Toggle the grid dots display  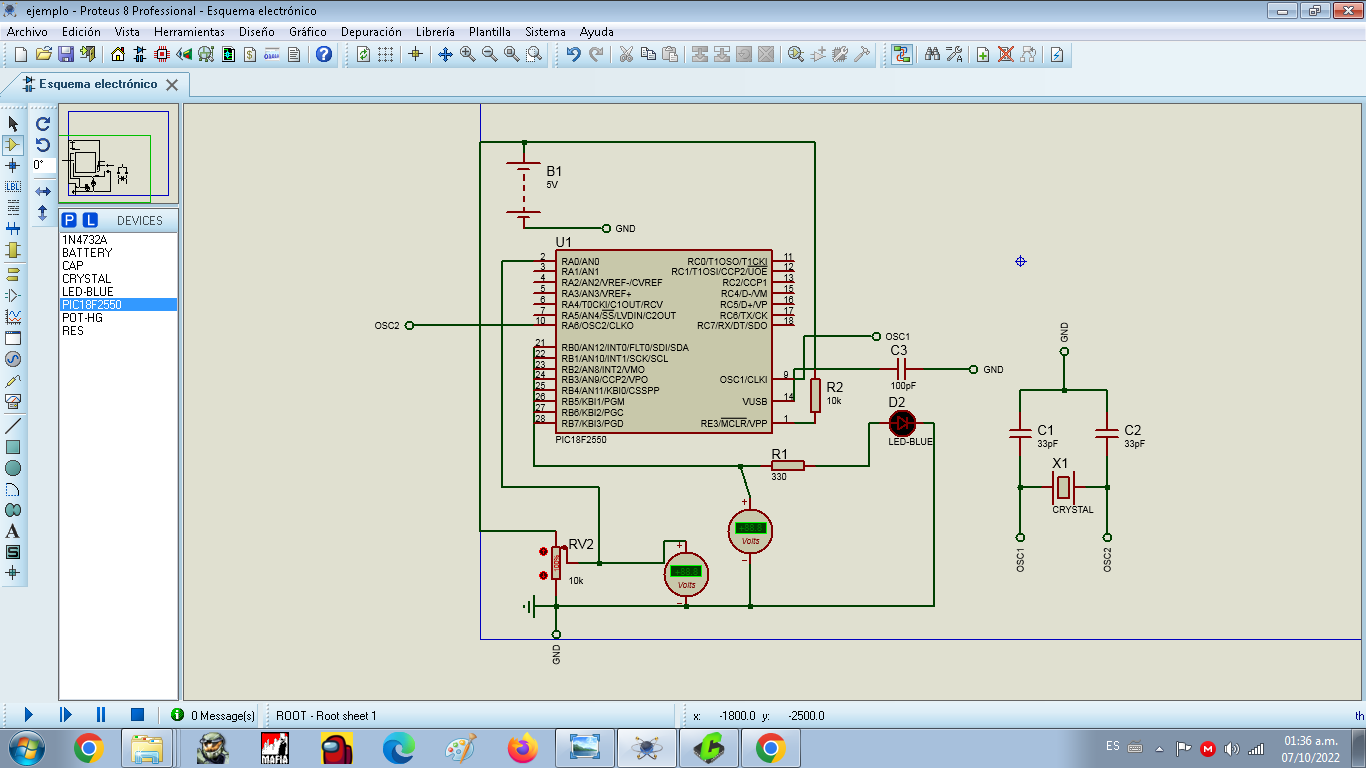(x=386, y=54)
